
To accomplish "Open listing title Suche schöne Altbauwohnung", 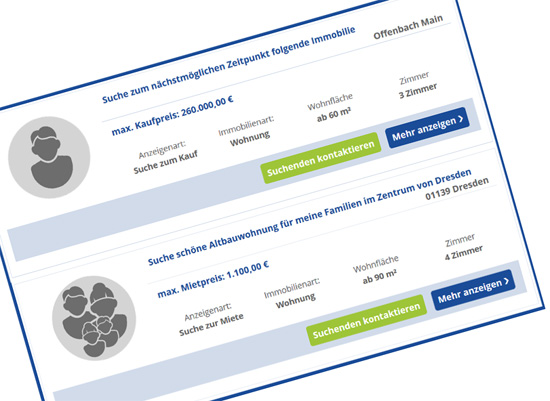I will click(309, 218).
